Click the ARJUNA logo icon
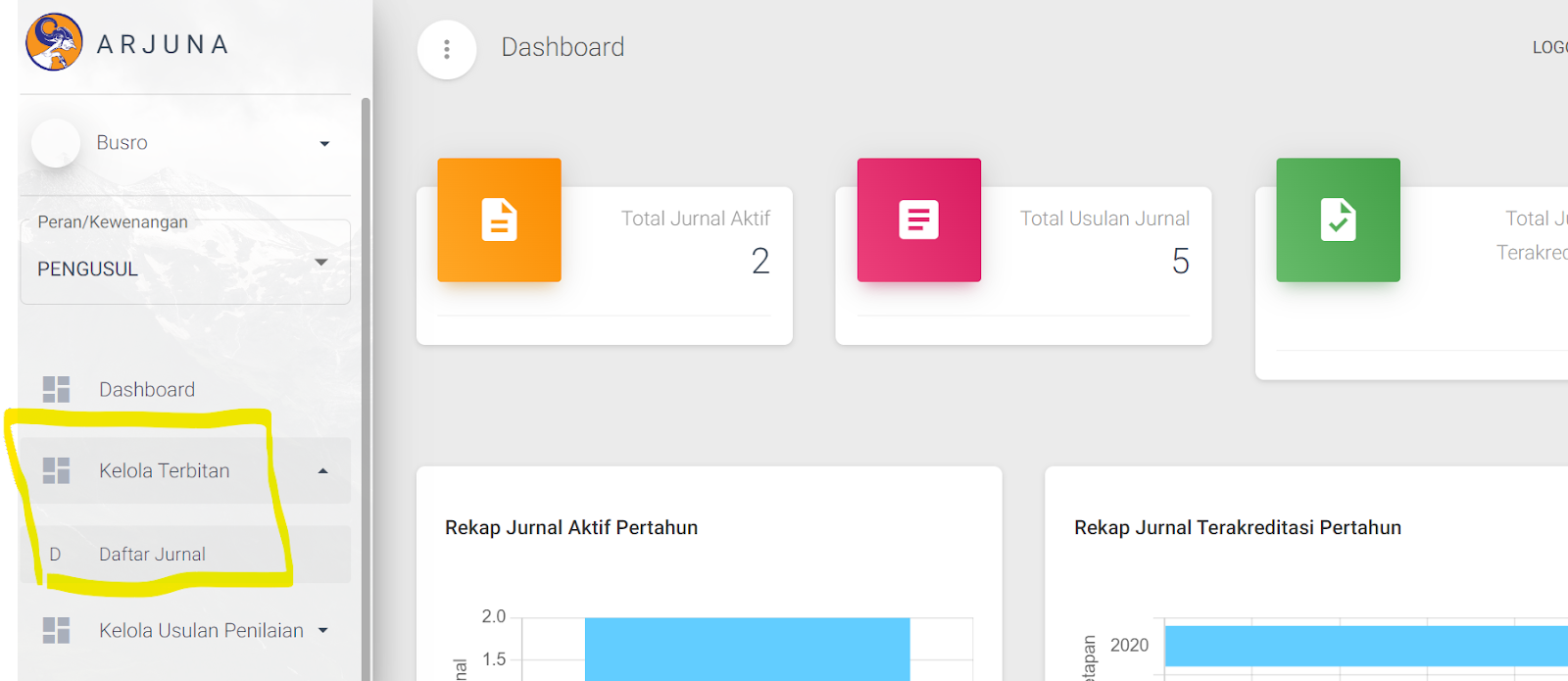The image size is (1568, 681). [x=54, y=42]
